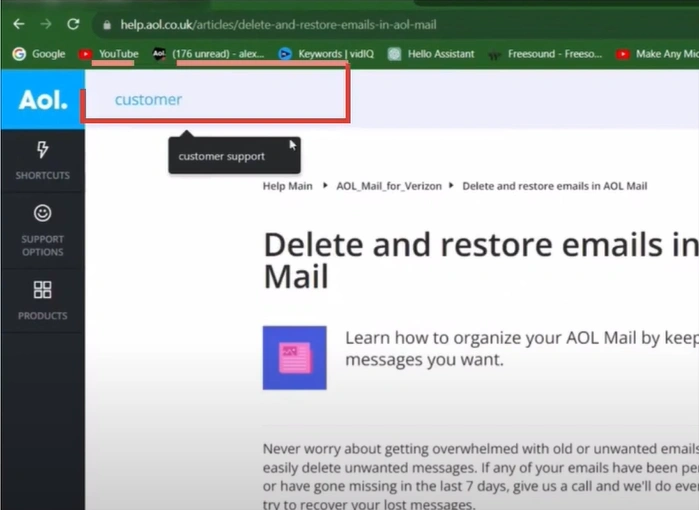Click Delete and restore emails breadcrumb
This screenshot has width=699, height=510.
(555, 186)
